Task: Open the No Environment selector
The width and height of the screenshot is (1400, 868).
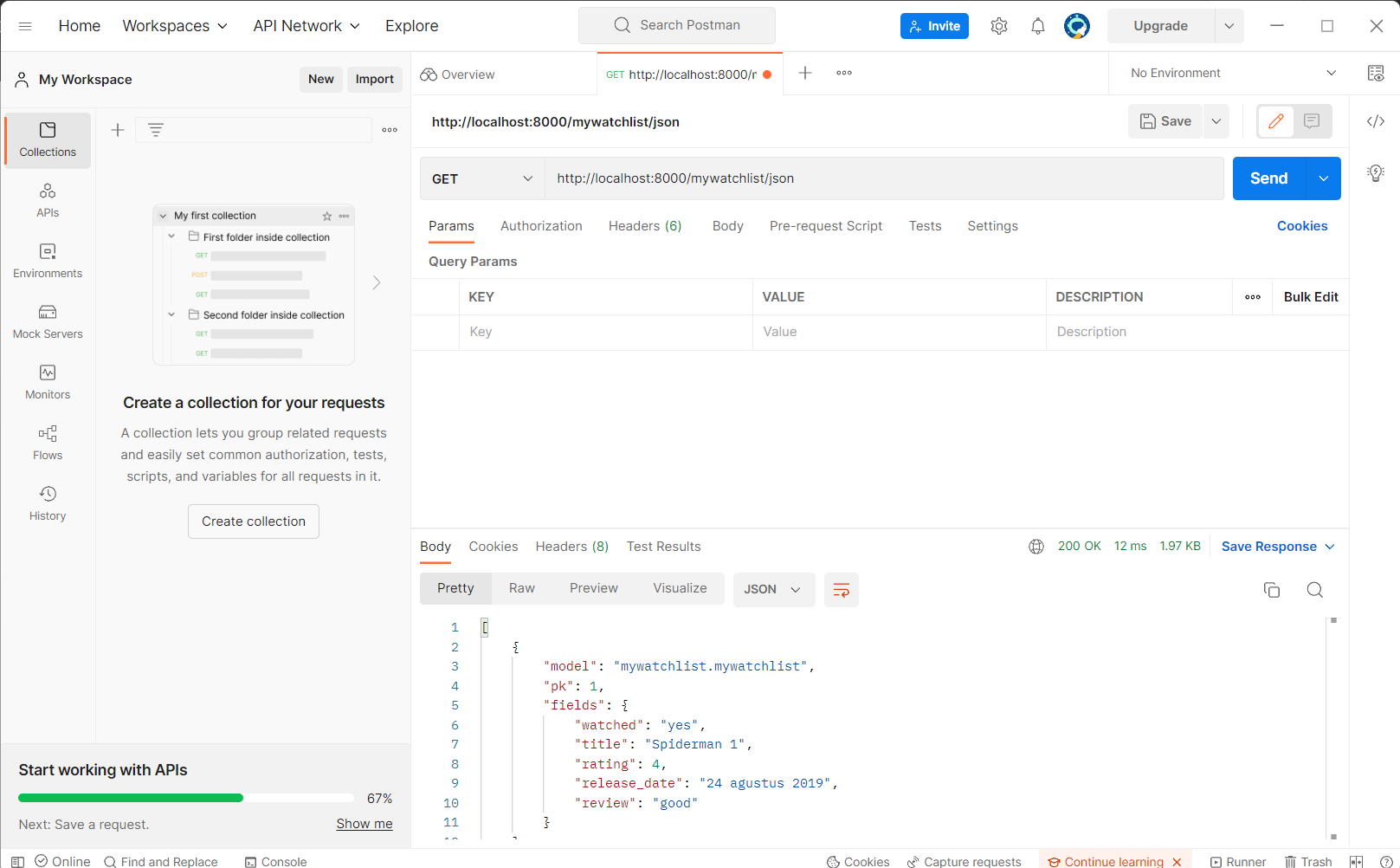Action: [x=1228, y=73]
